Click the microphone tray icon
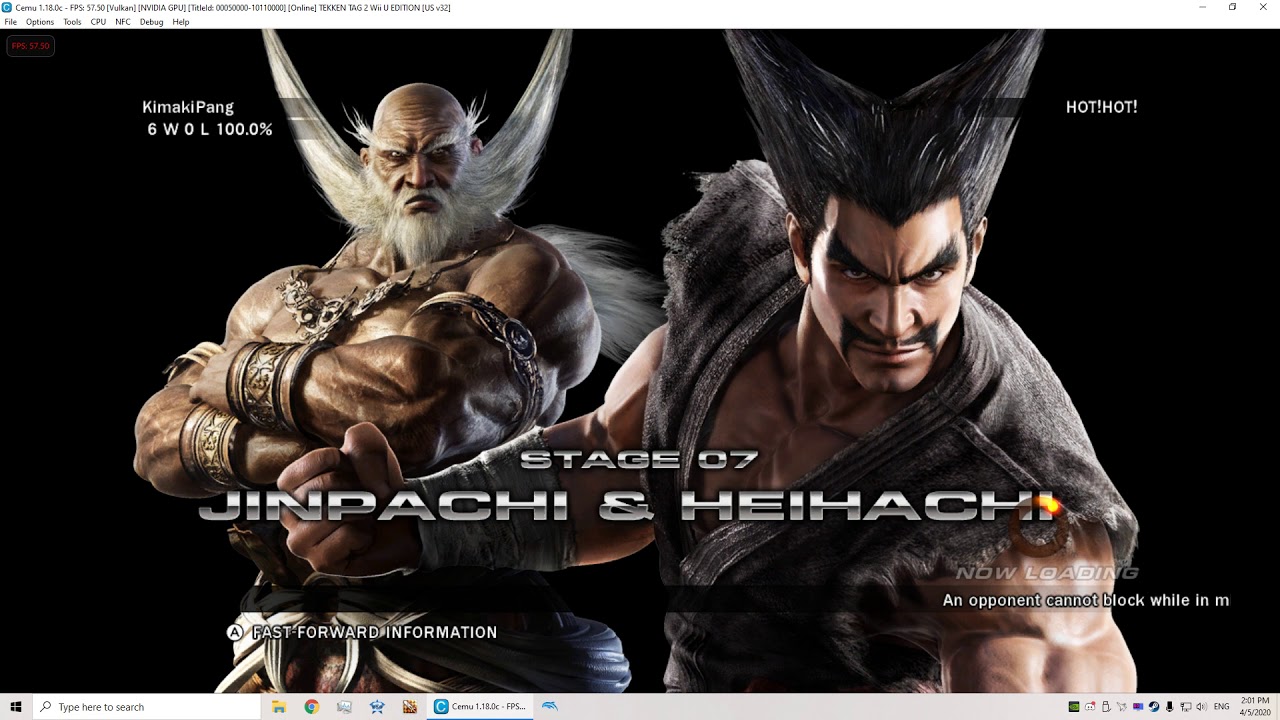1280x720 pixels. tap(1170, 707)
